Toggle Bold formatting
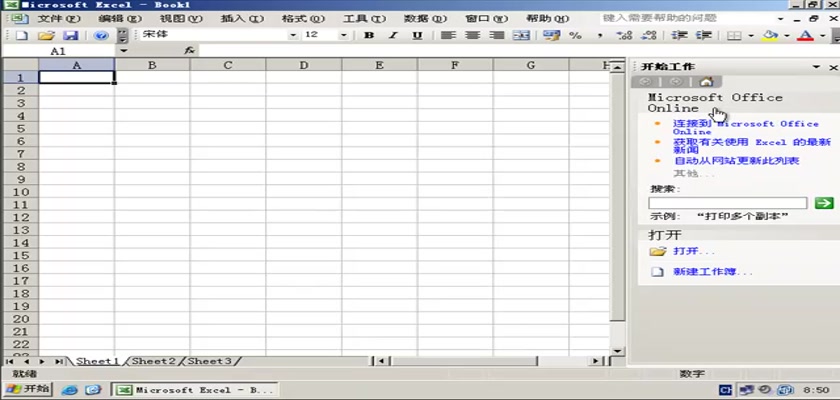The height and width of the screenshot is (400, 840). 369,35
